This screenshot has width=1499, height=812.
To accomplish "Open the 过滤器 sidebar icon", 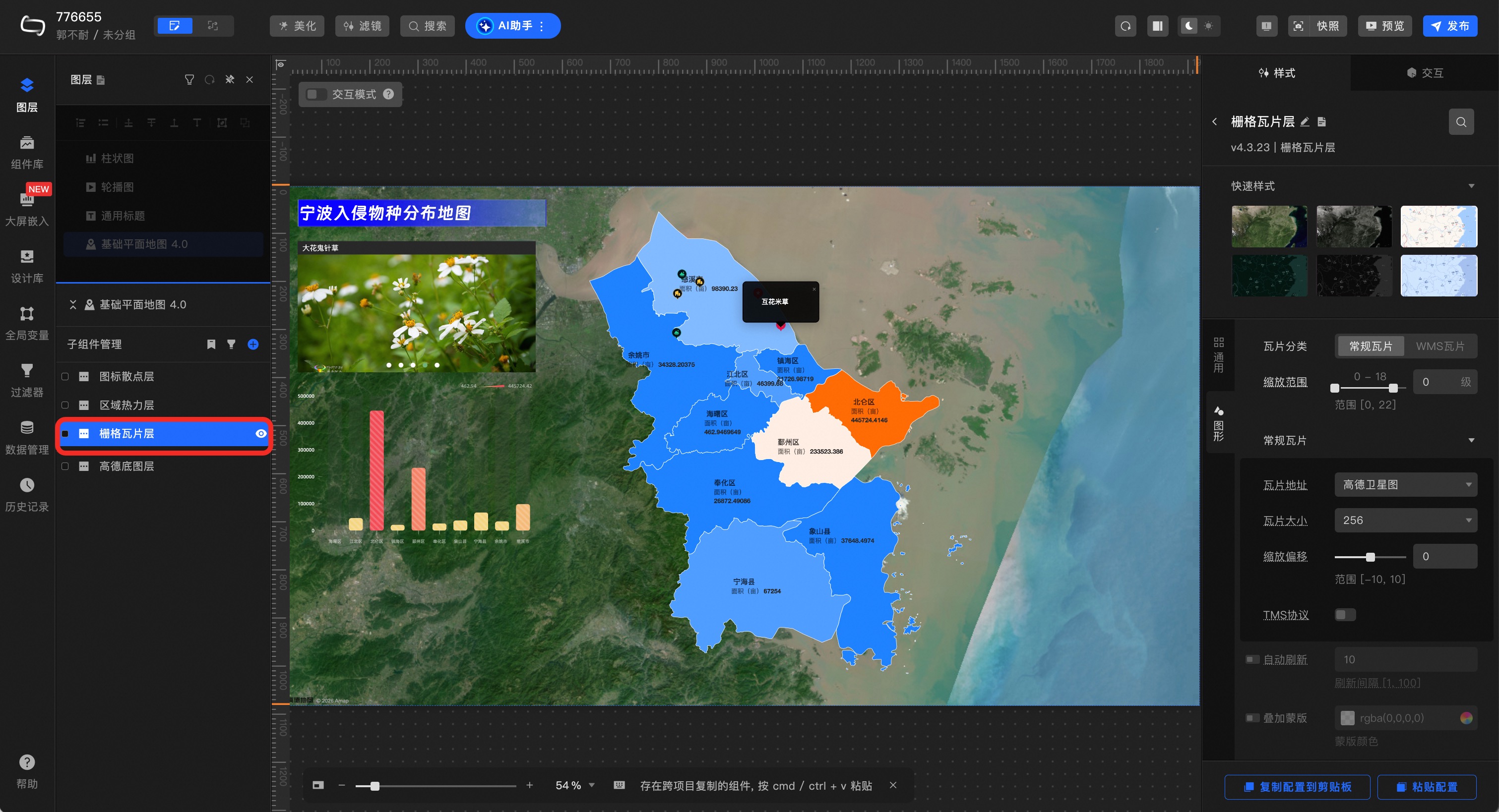I will 27,380.
